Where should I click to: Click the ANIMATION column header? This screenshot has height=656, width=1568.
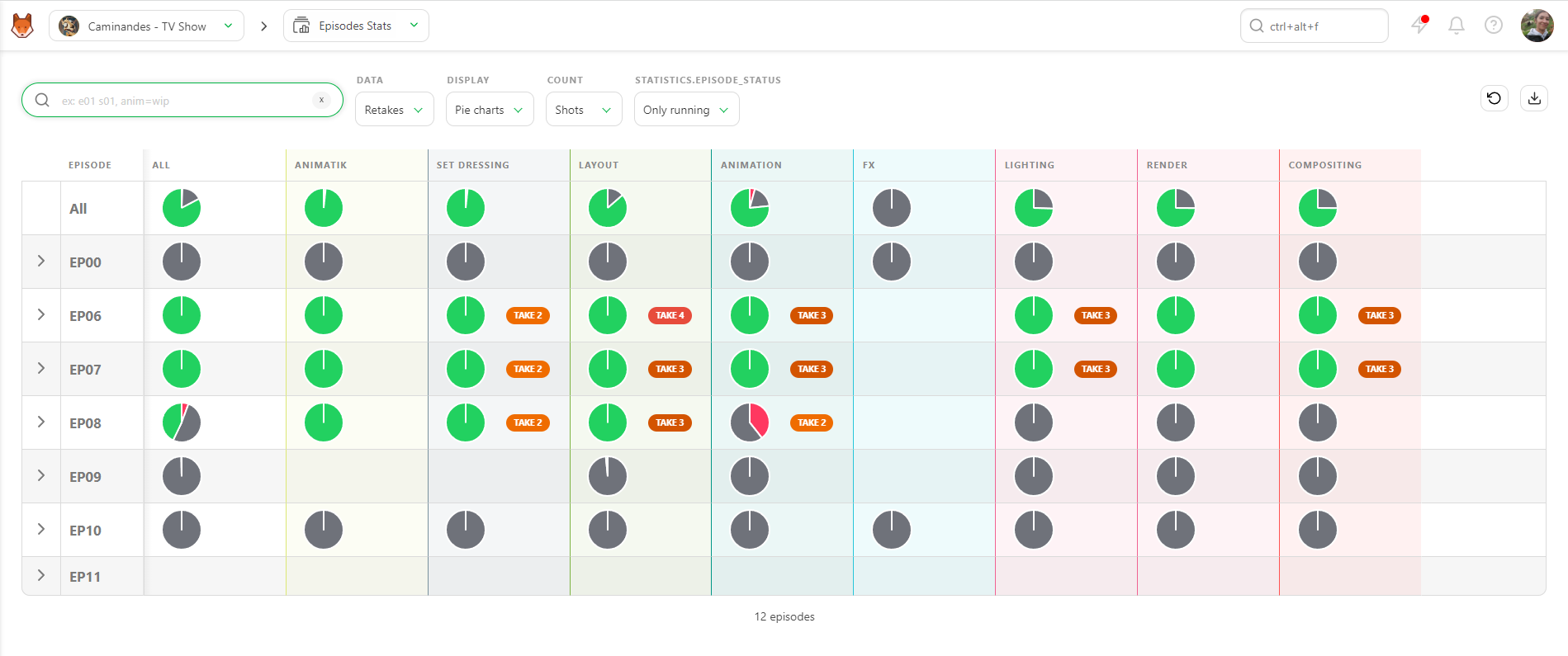click(x=751, y=165)
